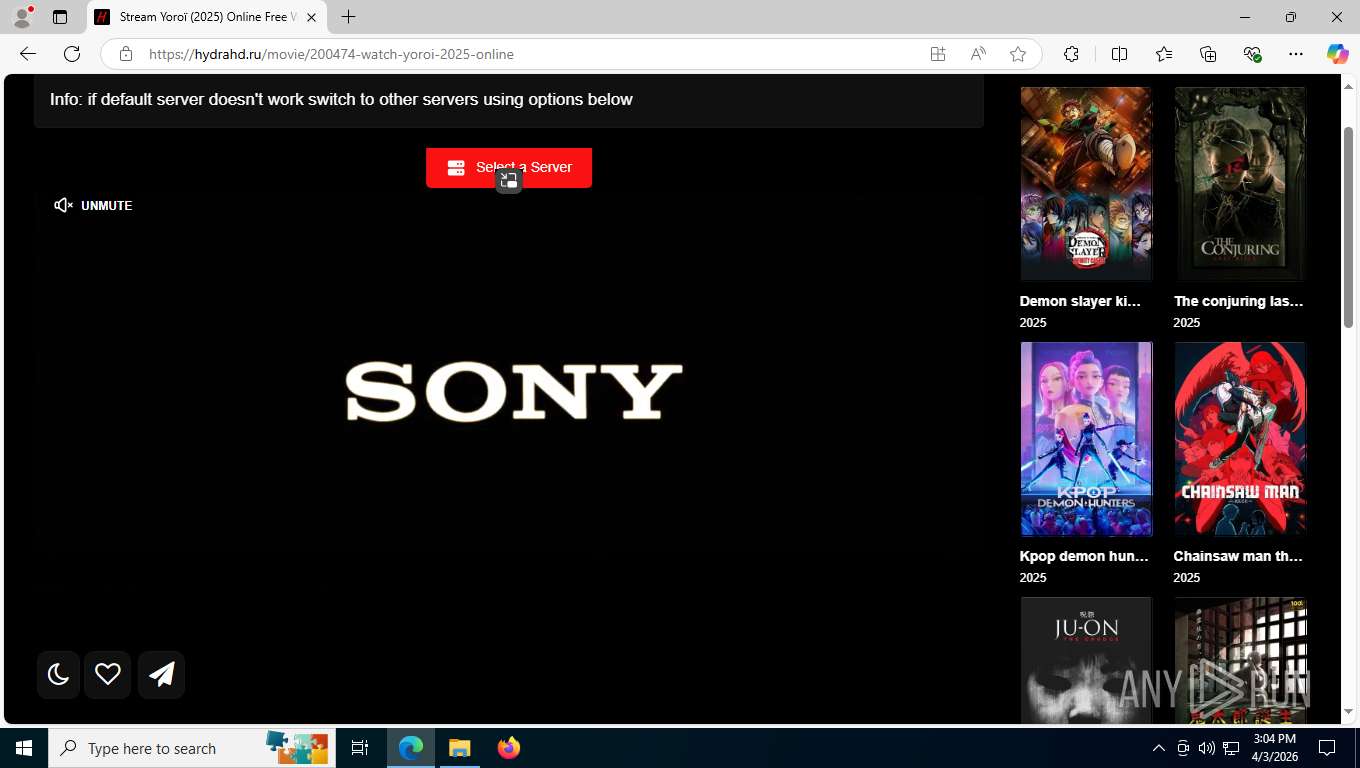Open File Explorer from taskbar

pos(459,748)
